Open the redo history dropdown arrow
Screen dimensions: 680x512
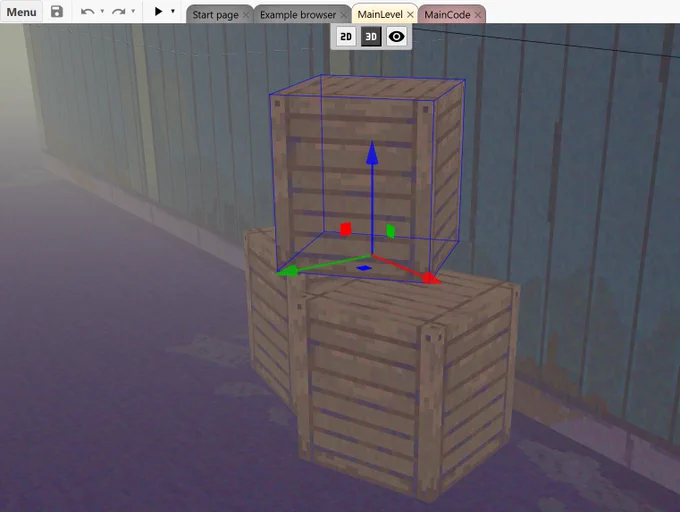(x=133, y=11)
